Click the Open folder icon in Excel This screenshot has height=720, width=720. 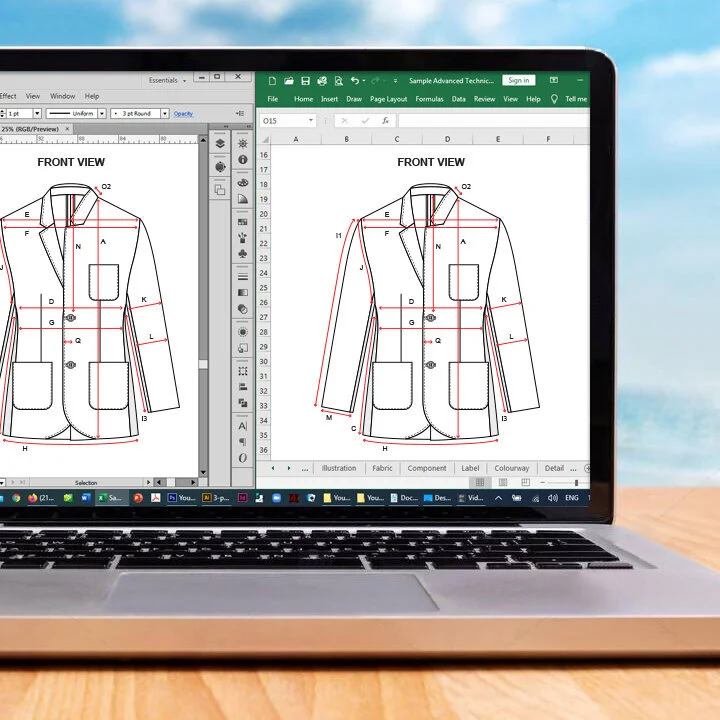pos(288,81)
